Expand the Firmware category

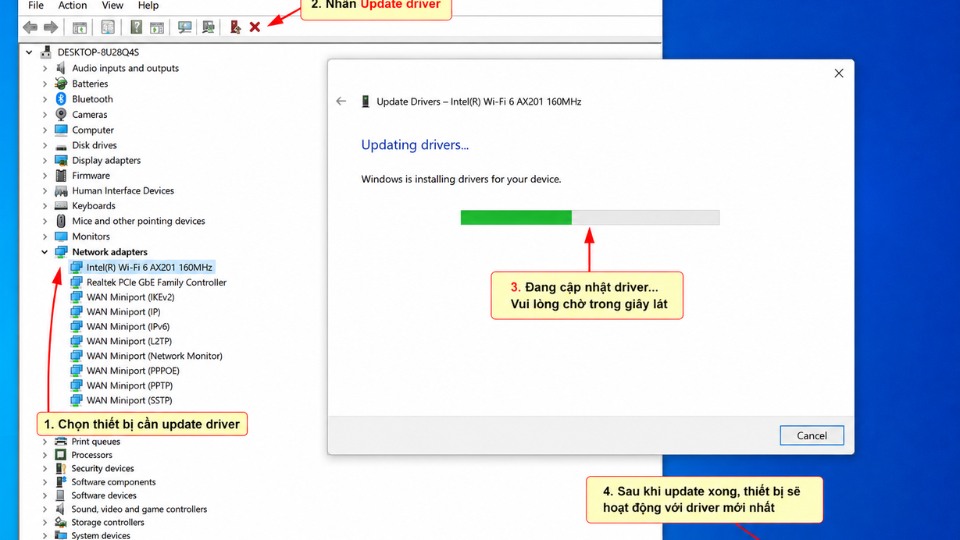(x=45, y=175)
